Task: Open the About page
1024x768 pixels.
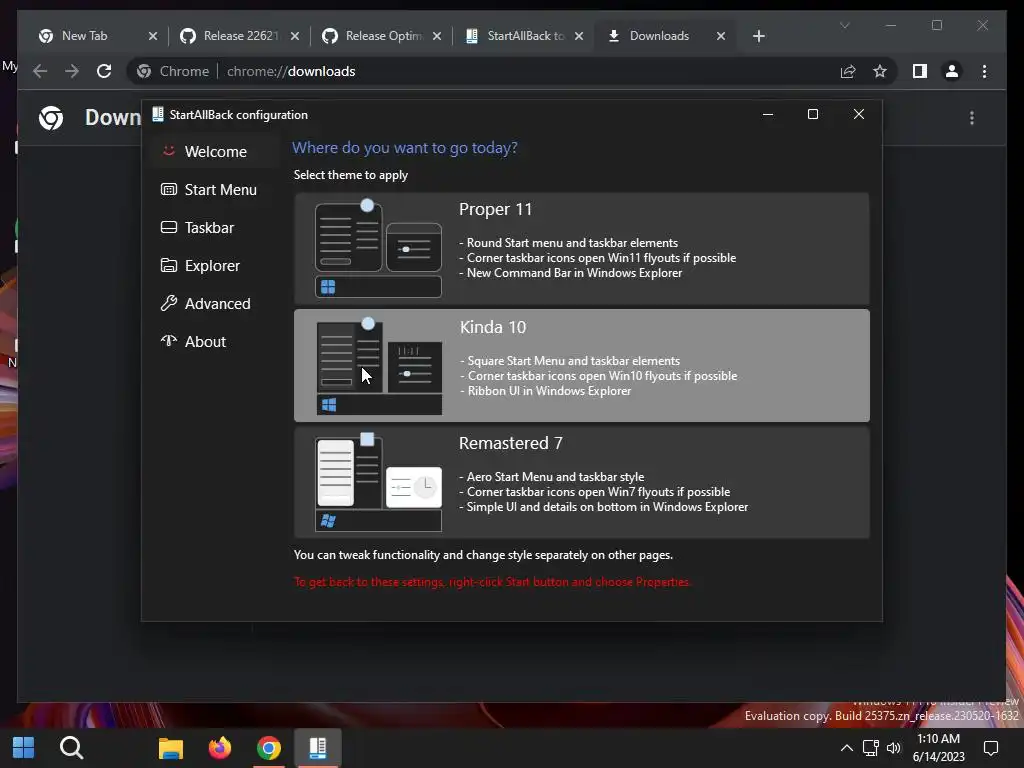Action: pos(214,341)
